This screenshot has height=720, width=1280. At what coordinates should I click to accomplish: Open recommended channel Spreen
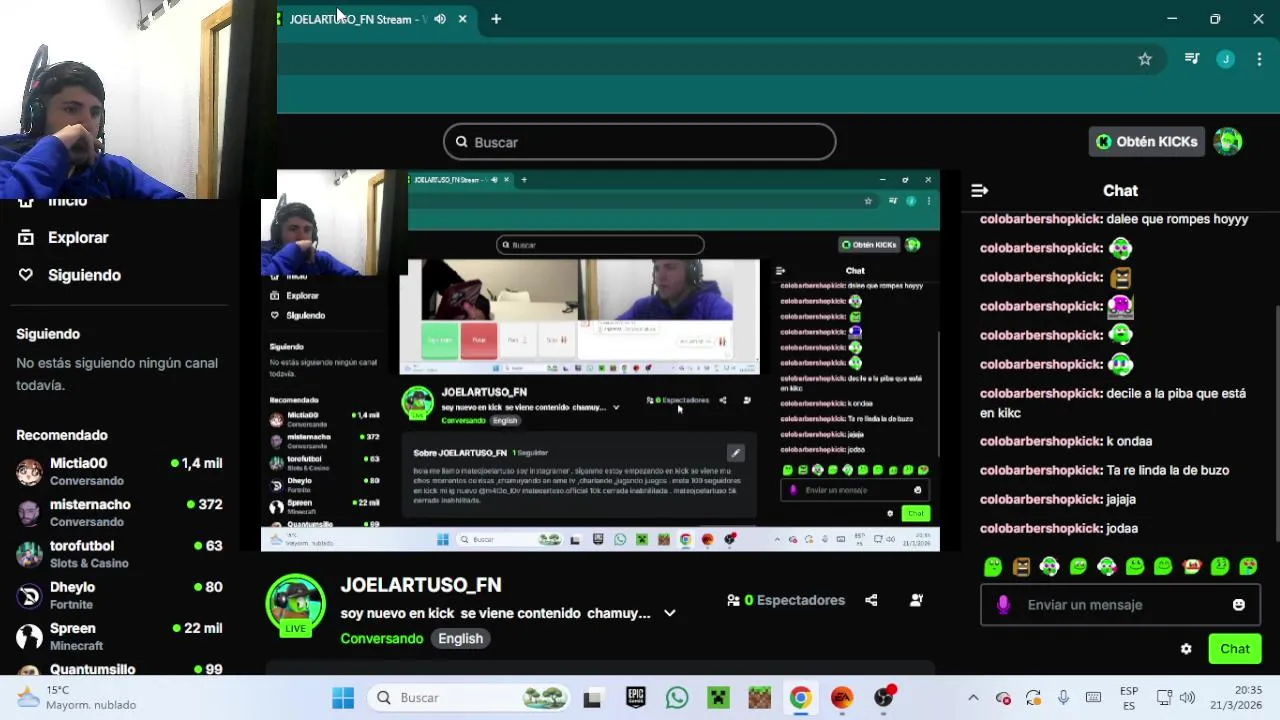click(x=119, y=636)
